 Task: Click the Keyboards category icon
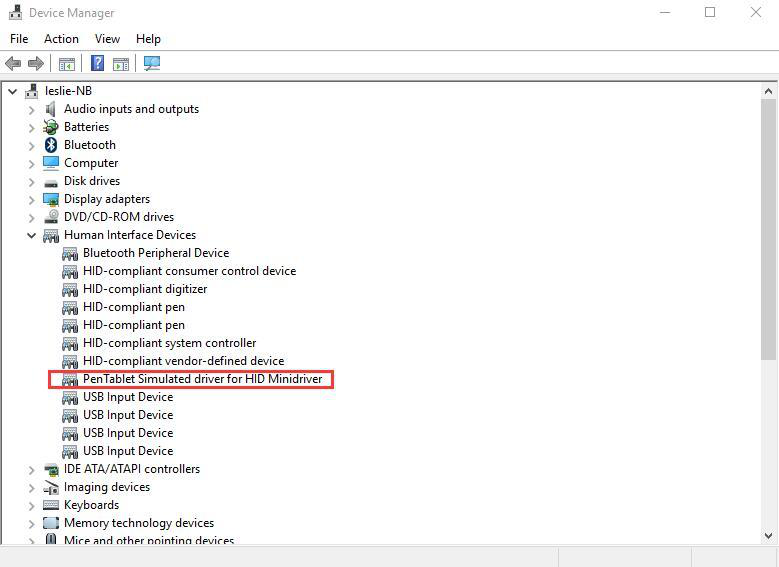click(51, 505)
